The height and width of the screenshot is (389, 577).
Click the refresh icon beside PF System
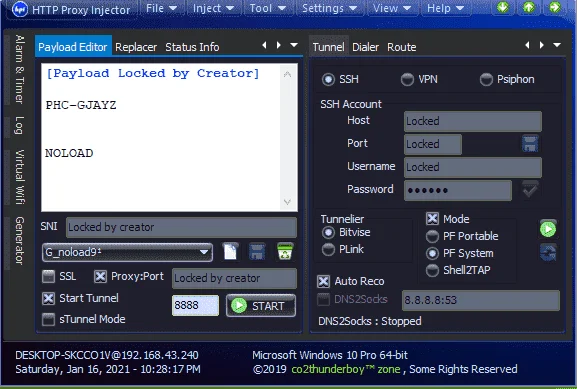(548, 253)
